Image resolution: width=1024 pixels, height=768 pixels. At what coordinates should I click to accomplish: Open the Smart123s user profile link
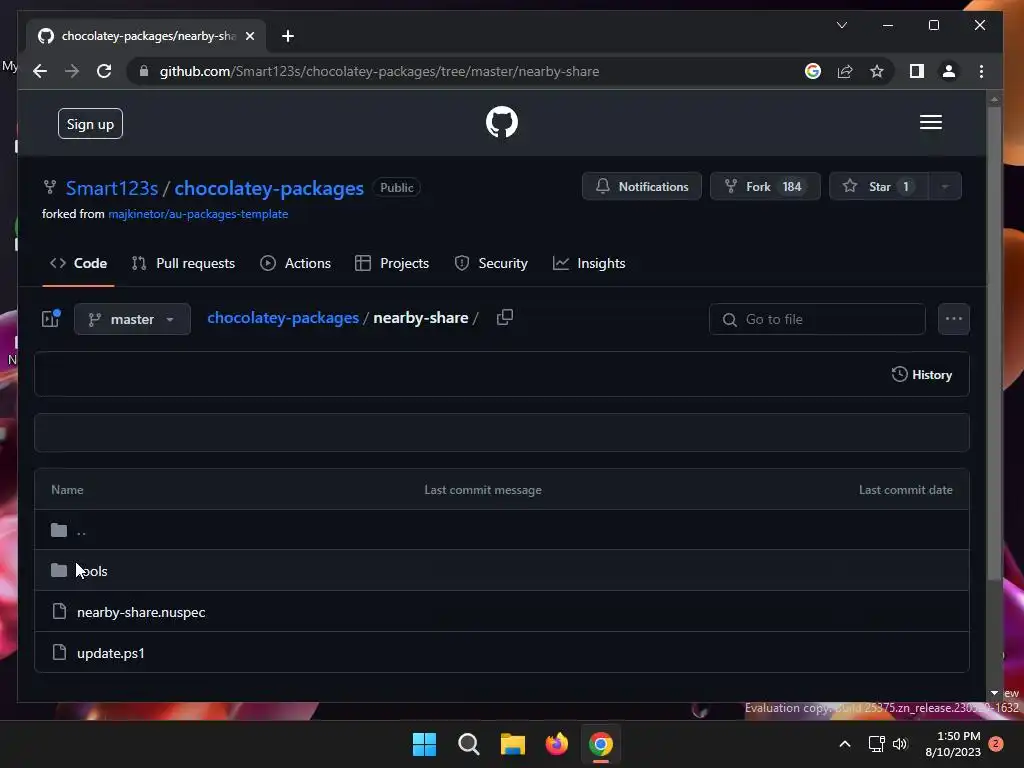click(x=112, y=188)
